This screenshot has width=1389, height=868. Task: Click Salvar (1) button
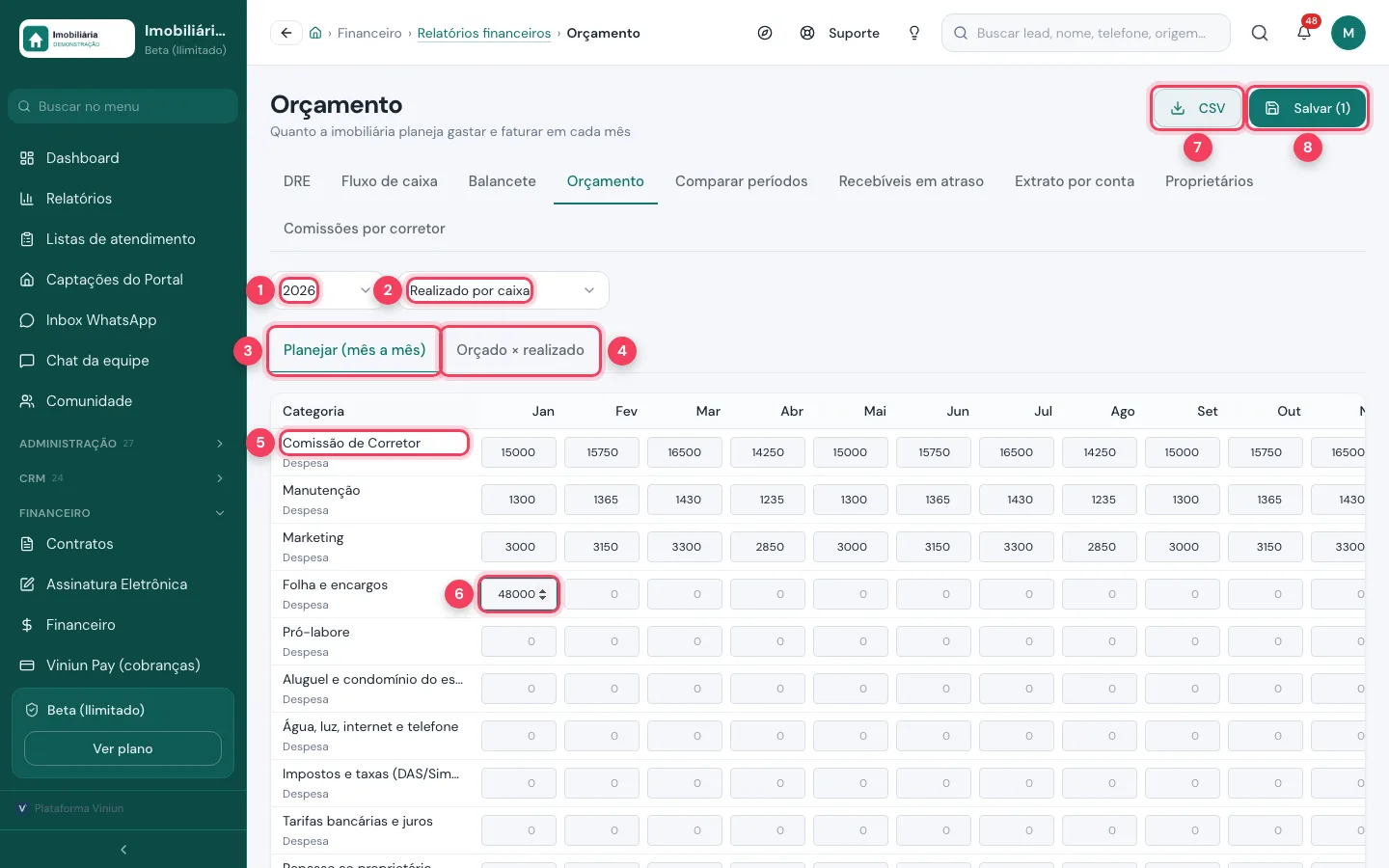[1307, 108]
